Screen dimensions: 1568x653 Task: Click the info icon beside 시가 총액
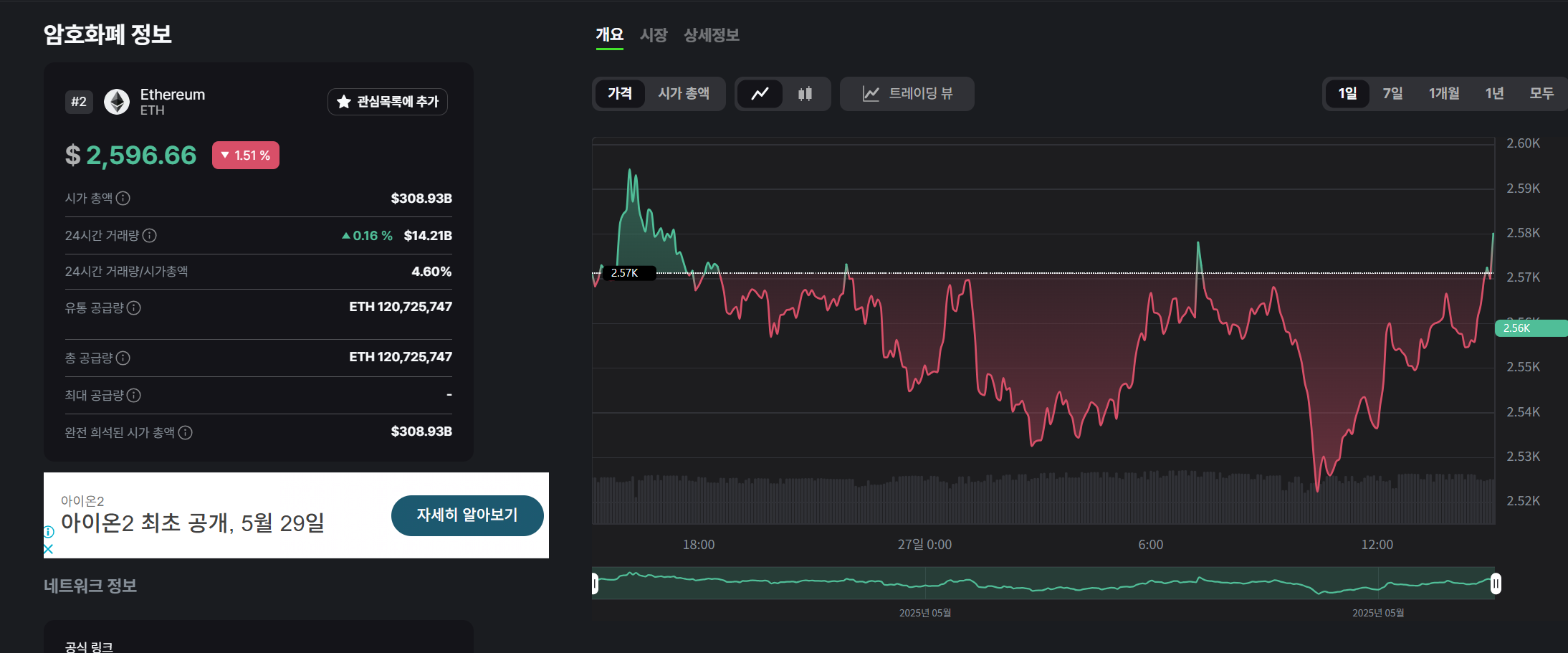point(123,198)
